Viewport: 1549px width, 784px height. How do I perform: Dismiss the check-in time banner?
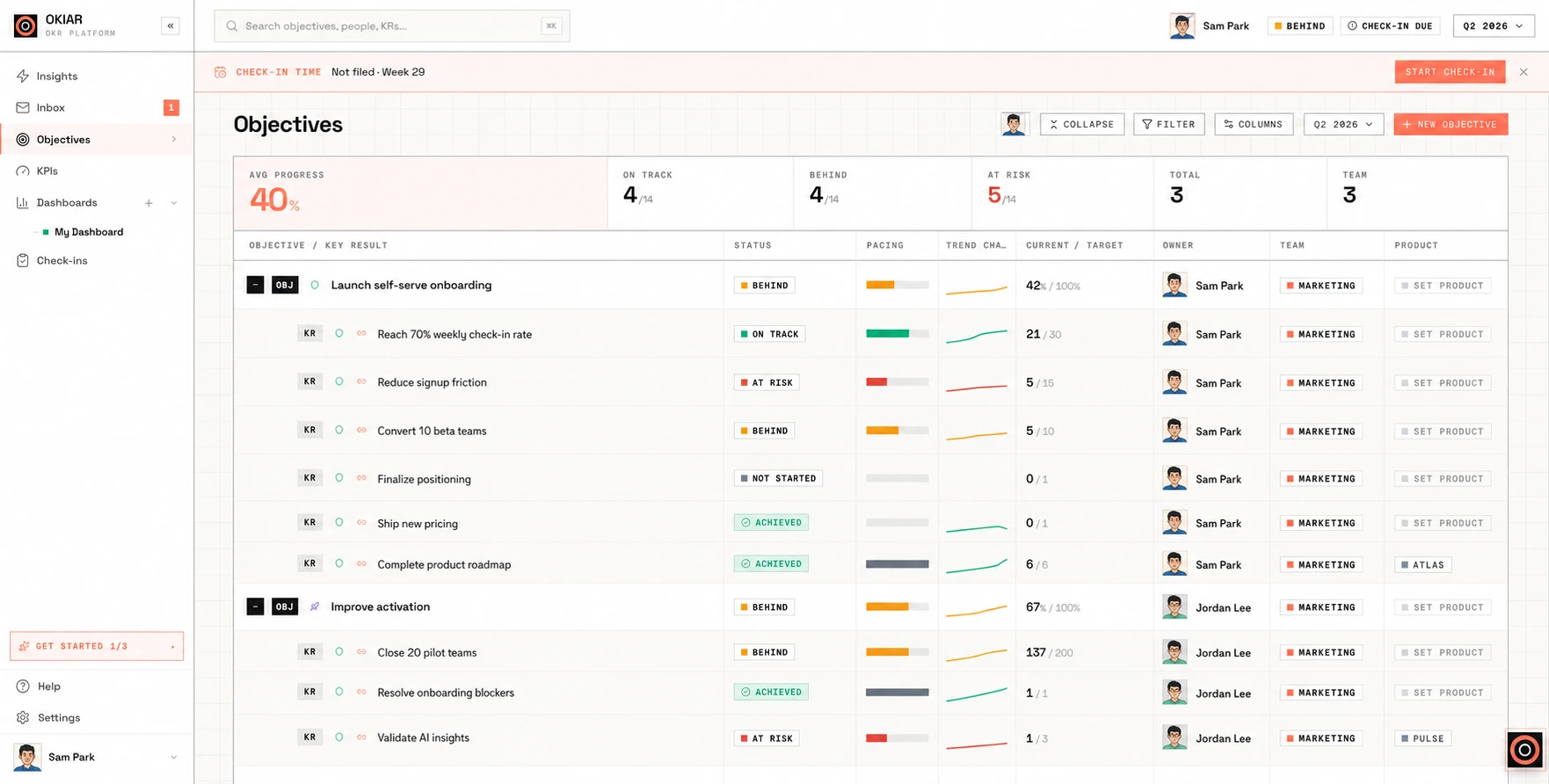point(1524,72)
